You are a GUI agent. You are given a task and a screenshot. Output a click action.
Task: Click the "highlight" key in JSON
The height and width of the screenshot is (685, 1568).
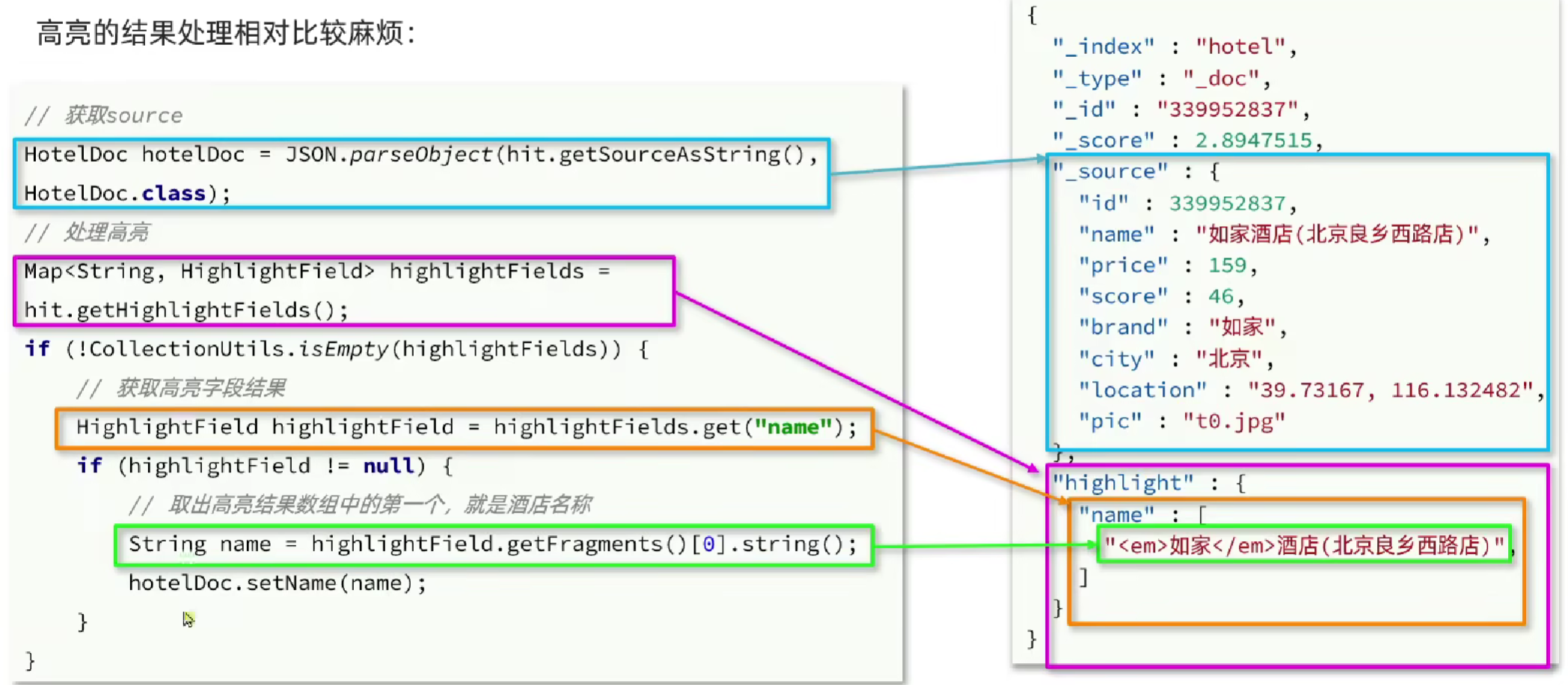point(1122,484)
